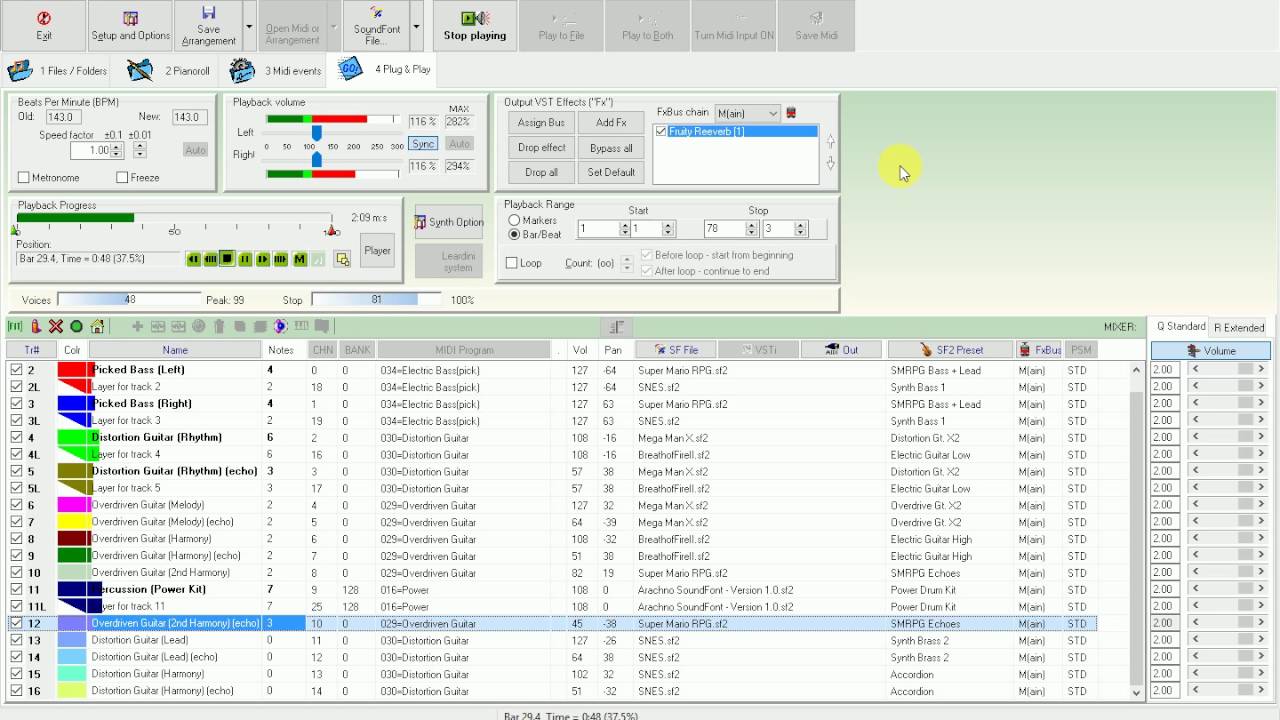Image resolution: width=1280 pixels, height=720 pixels.
Task: Click the Speed factor stepper arrows
Action: pos(117,150)
